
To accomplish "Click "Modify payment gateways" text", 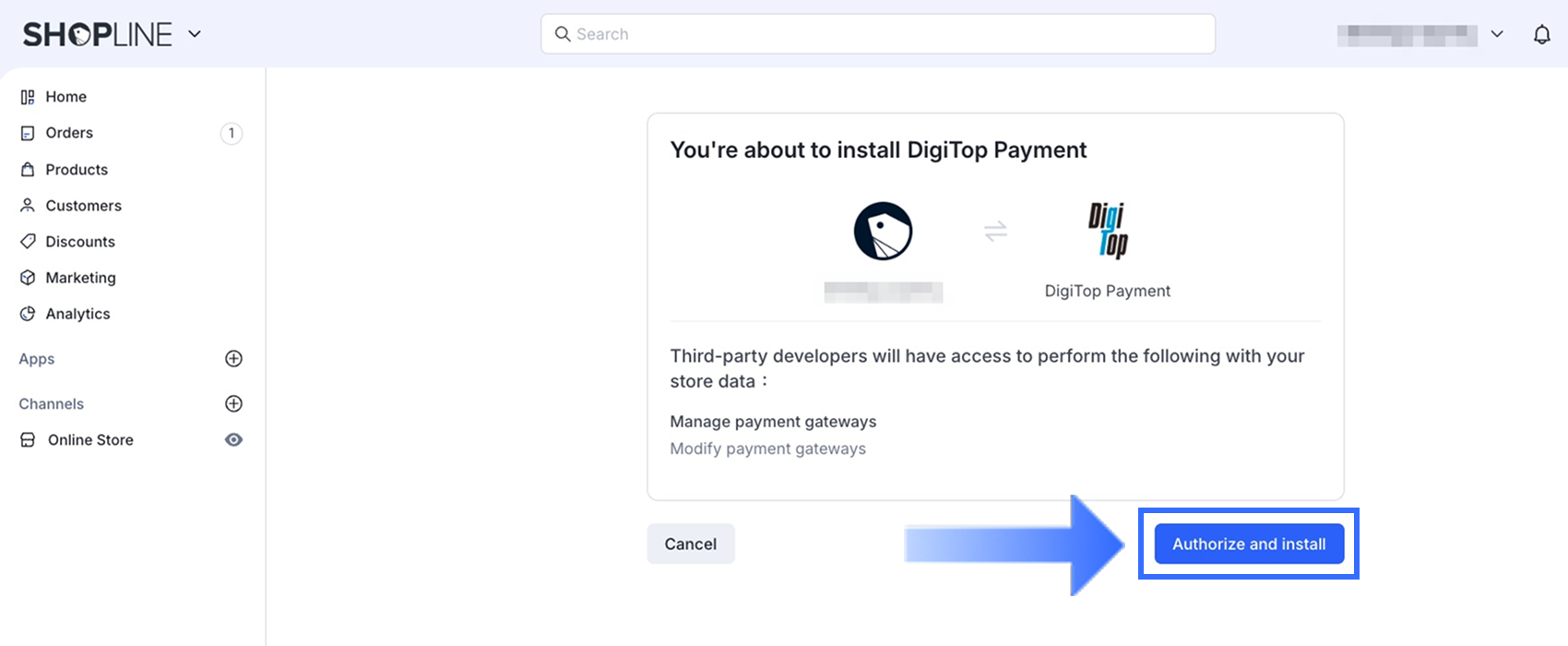I will (x=767, y=449).
